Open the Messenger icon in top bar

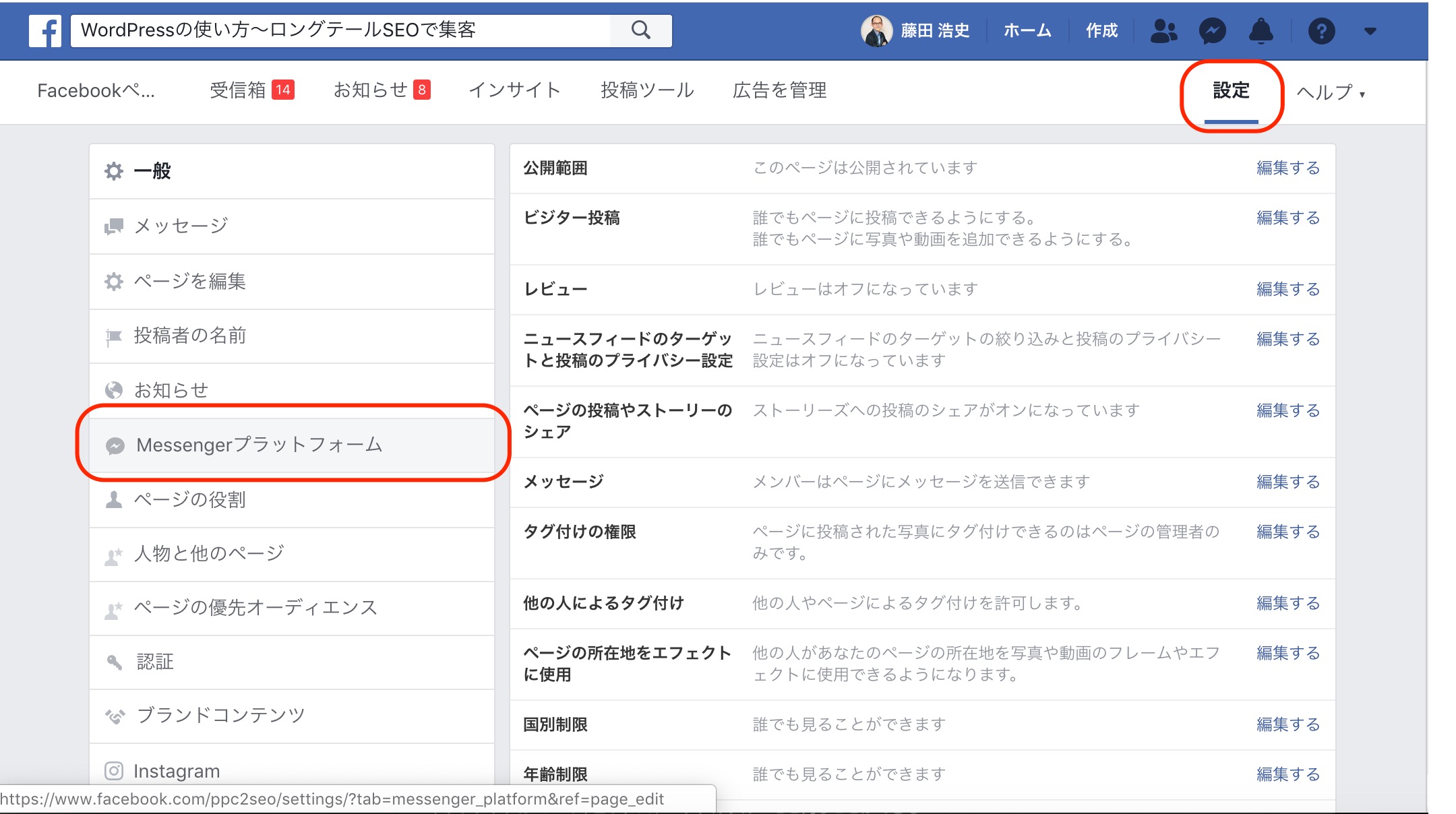pos(1212,31)
